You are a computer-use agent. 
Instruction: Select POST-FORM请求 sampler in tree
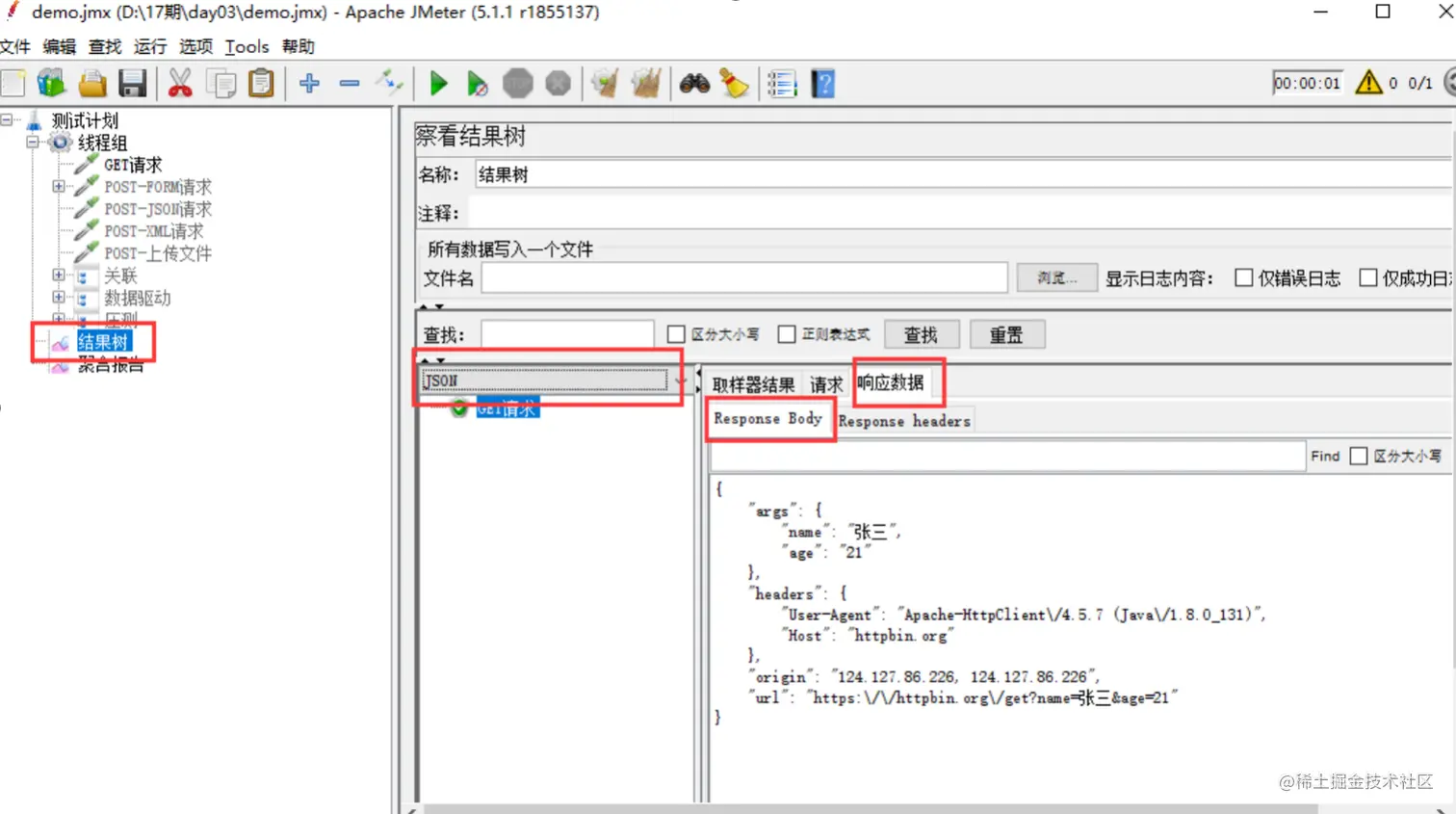point(158,187)
